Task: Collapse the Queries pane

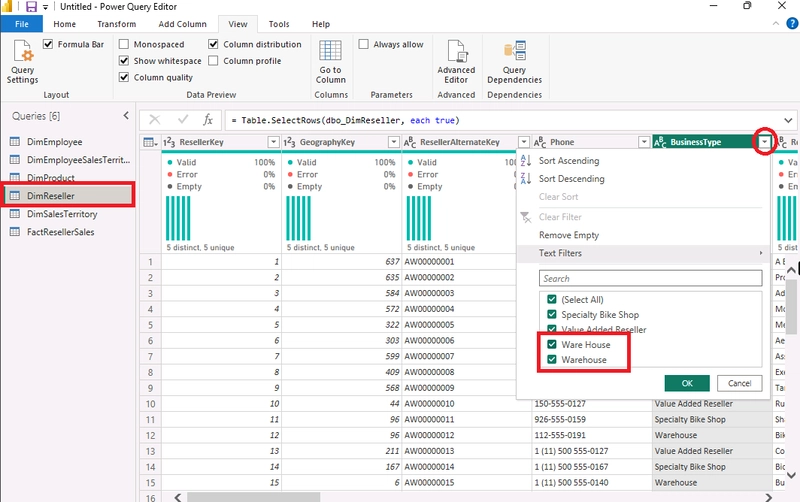Action: coord(126,116)
